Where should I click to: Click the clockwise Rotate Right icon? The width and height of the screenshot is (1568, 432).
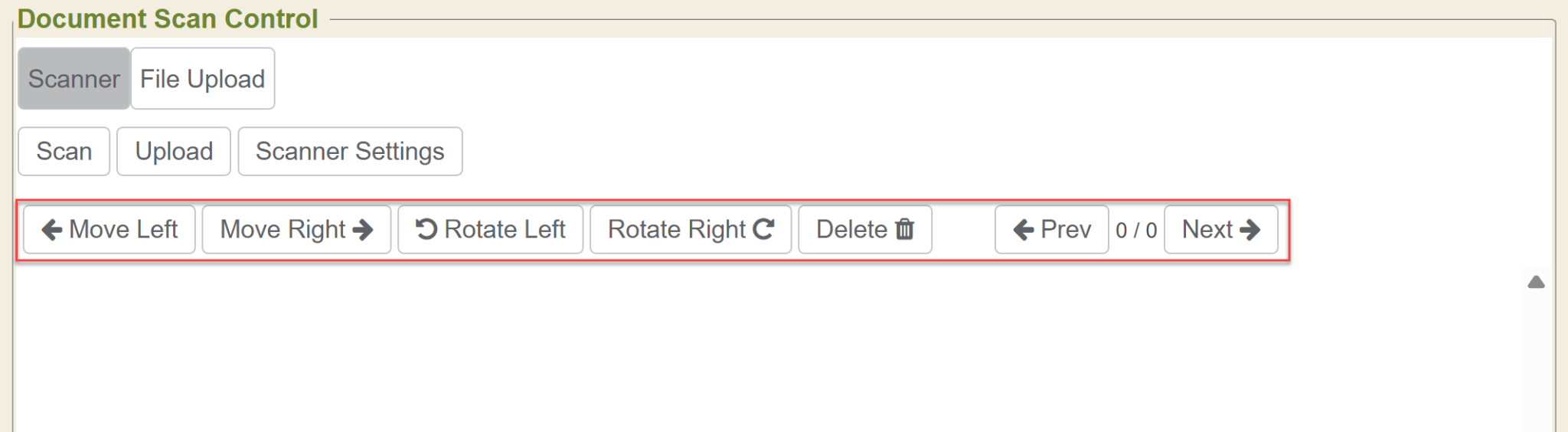tap(763, 230)
